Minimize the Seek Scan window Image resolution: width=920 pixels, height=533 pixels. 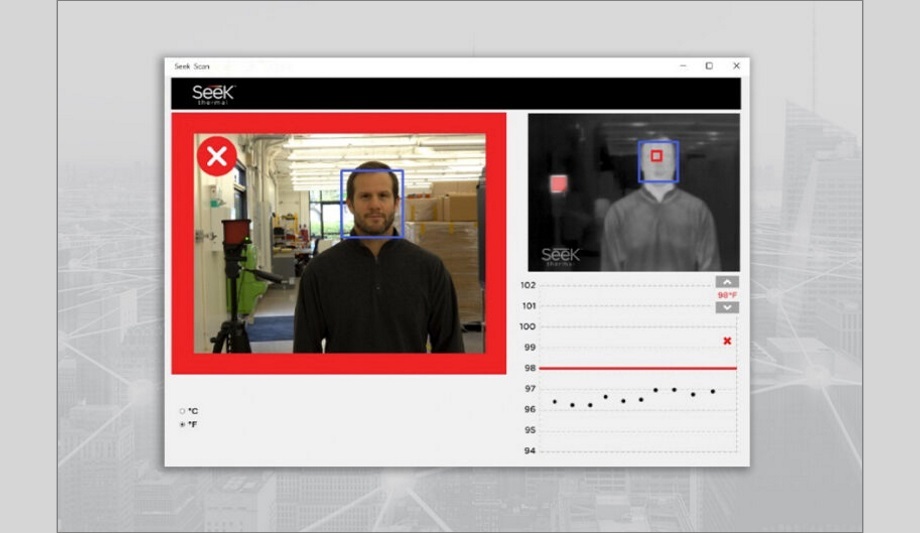pyautogui.click(x=683, y=66)
